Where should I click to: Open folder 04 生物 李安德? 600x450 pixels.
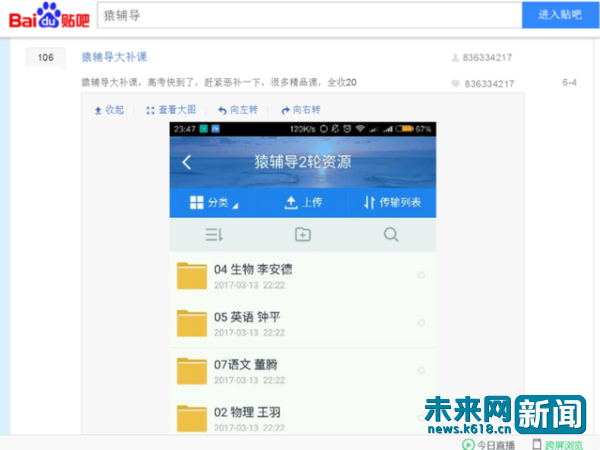coord(303,276)
